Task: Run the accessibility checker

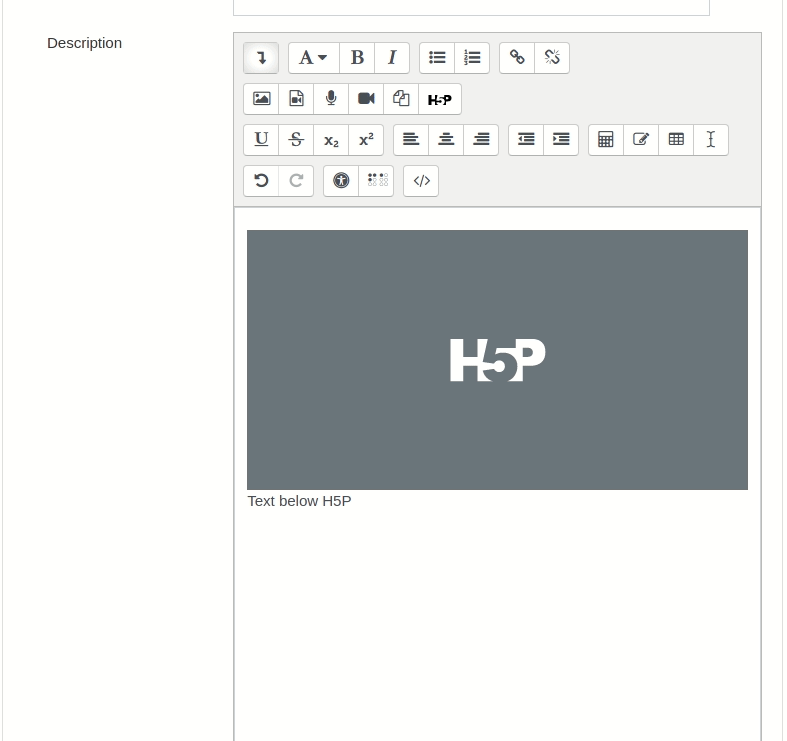Action: pyautogui.click(x=341, y=181)
